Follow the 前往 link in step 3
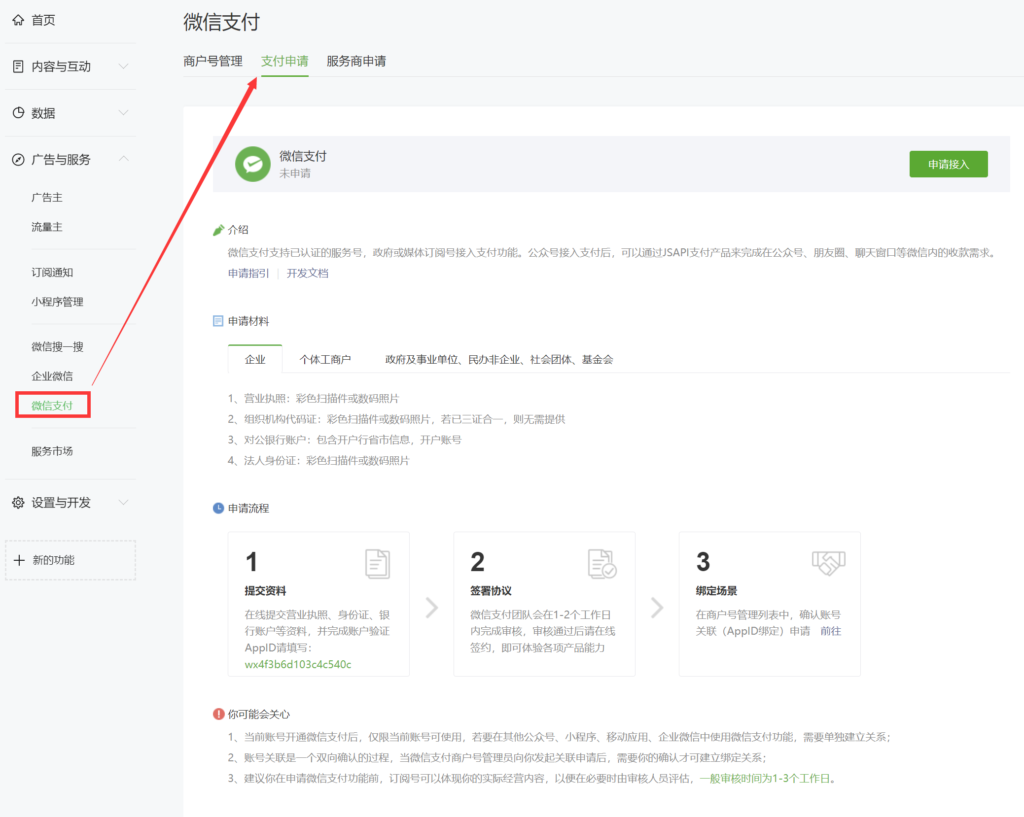The height and width of the screenshot is (817, 1024). pyautogui.click(x=831, y=631)
